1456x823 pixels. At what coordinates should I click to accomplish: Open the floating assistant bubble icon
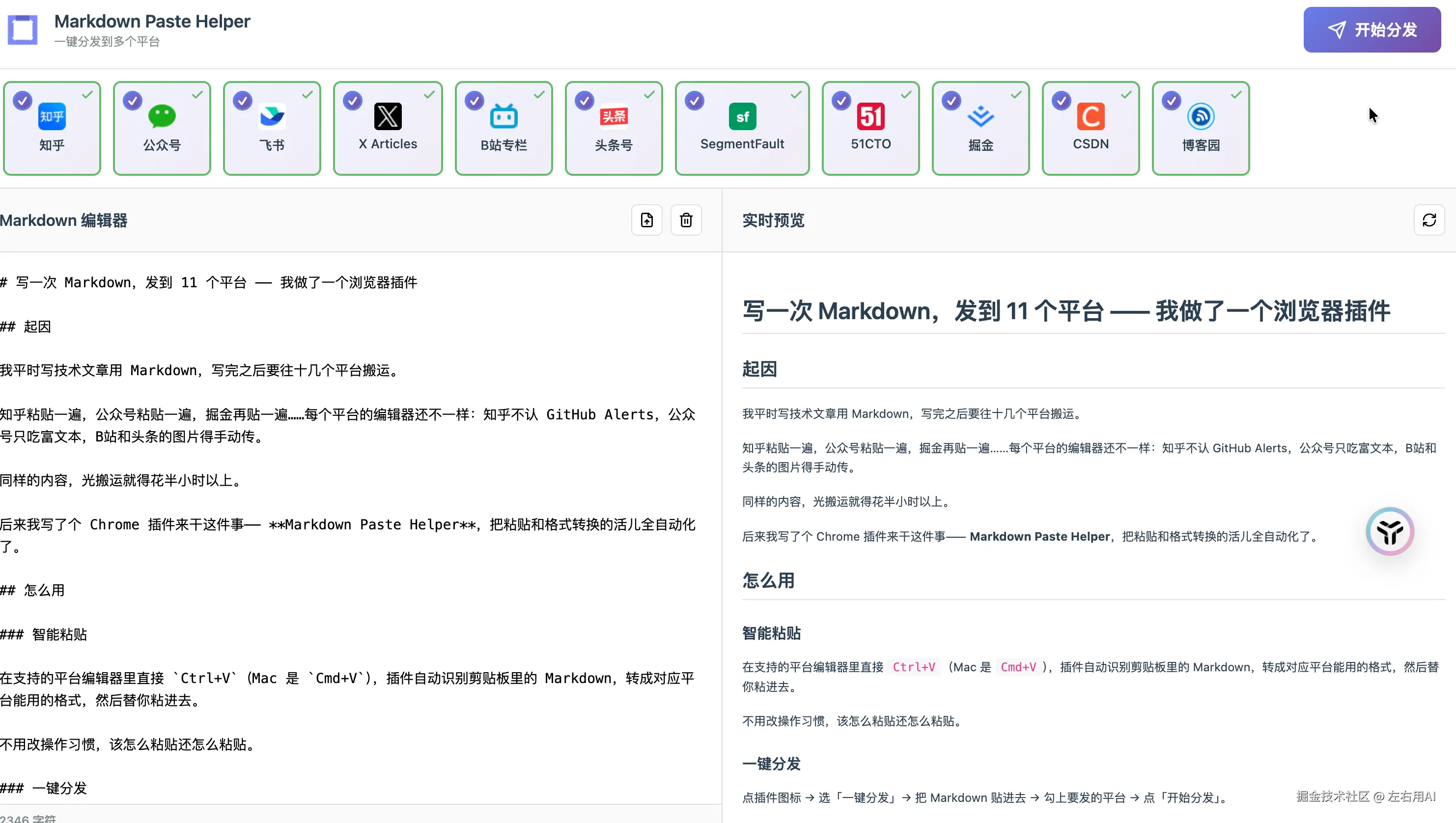pos(1389,531)
